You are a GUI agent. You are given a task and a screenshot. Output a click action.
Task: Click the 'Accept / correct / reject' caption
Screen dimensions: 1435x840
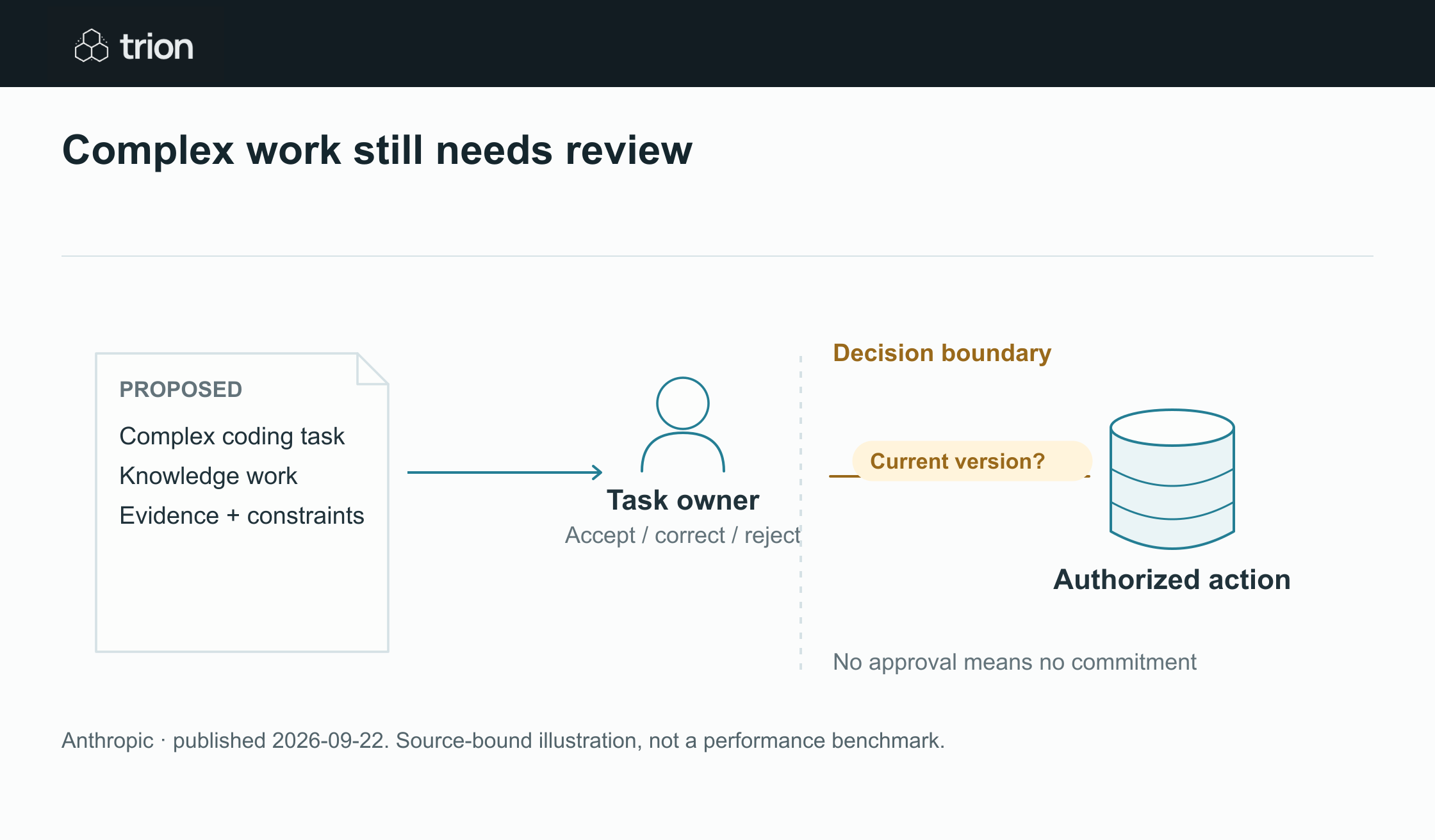[x=683, y=535]
